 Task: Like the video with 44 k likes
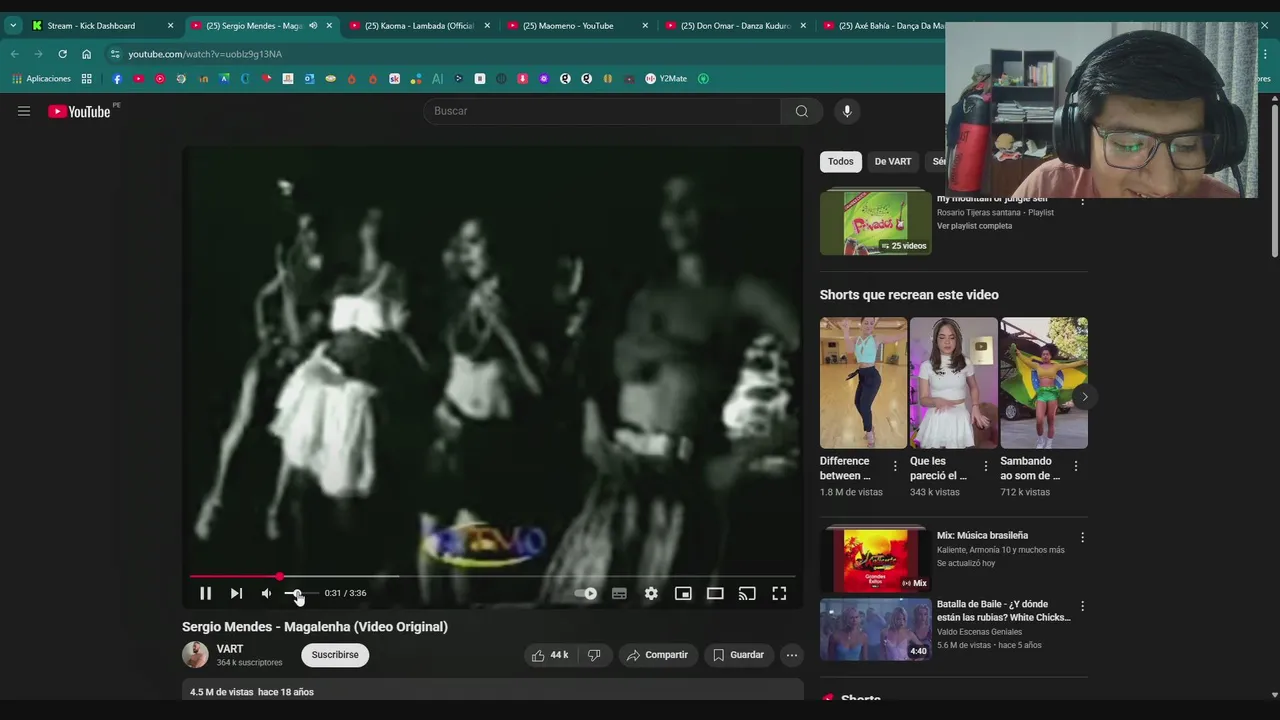(550, 655)
